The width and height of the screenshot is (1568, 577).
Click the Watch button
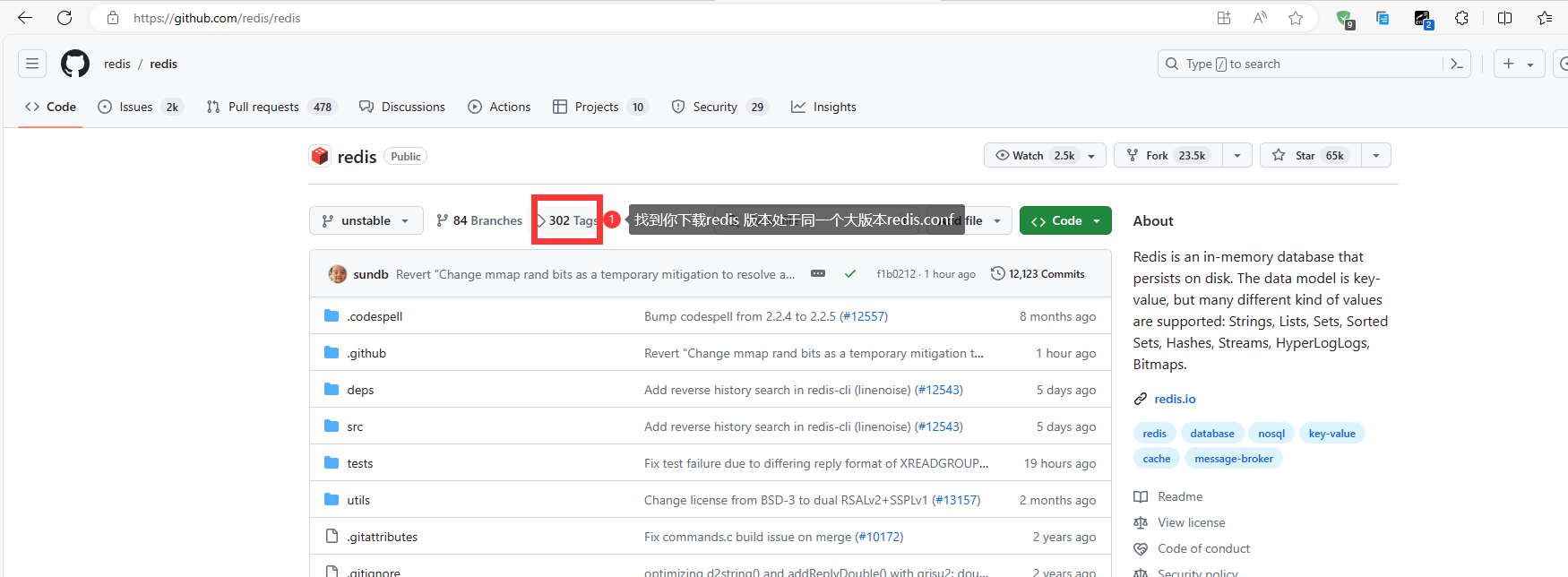pyautogui.click(x=1045, y=155)
